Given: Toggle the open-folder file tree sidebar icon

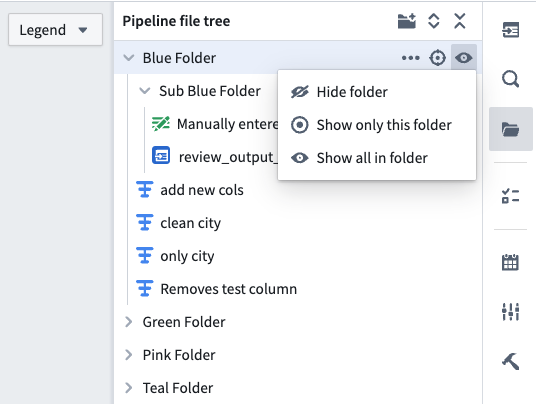Looking at the screenshot, I should pos(511,129).
